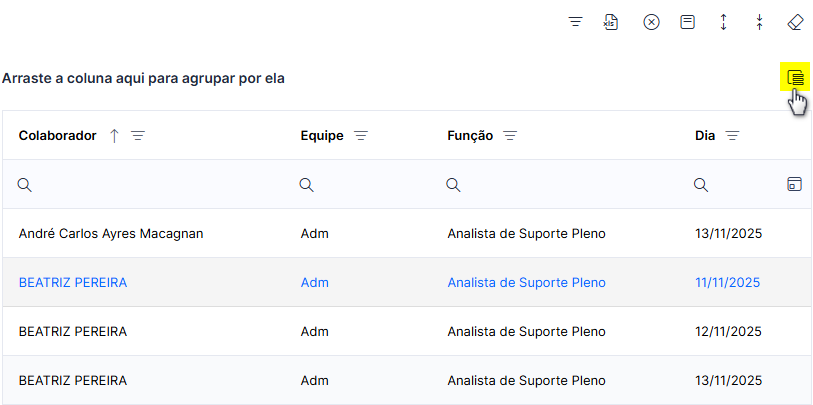Click the Função search filter field
Viewport: 813px width, 405px height.
[564, 185]
